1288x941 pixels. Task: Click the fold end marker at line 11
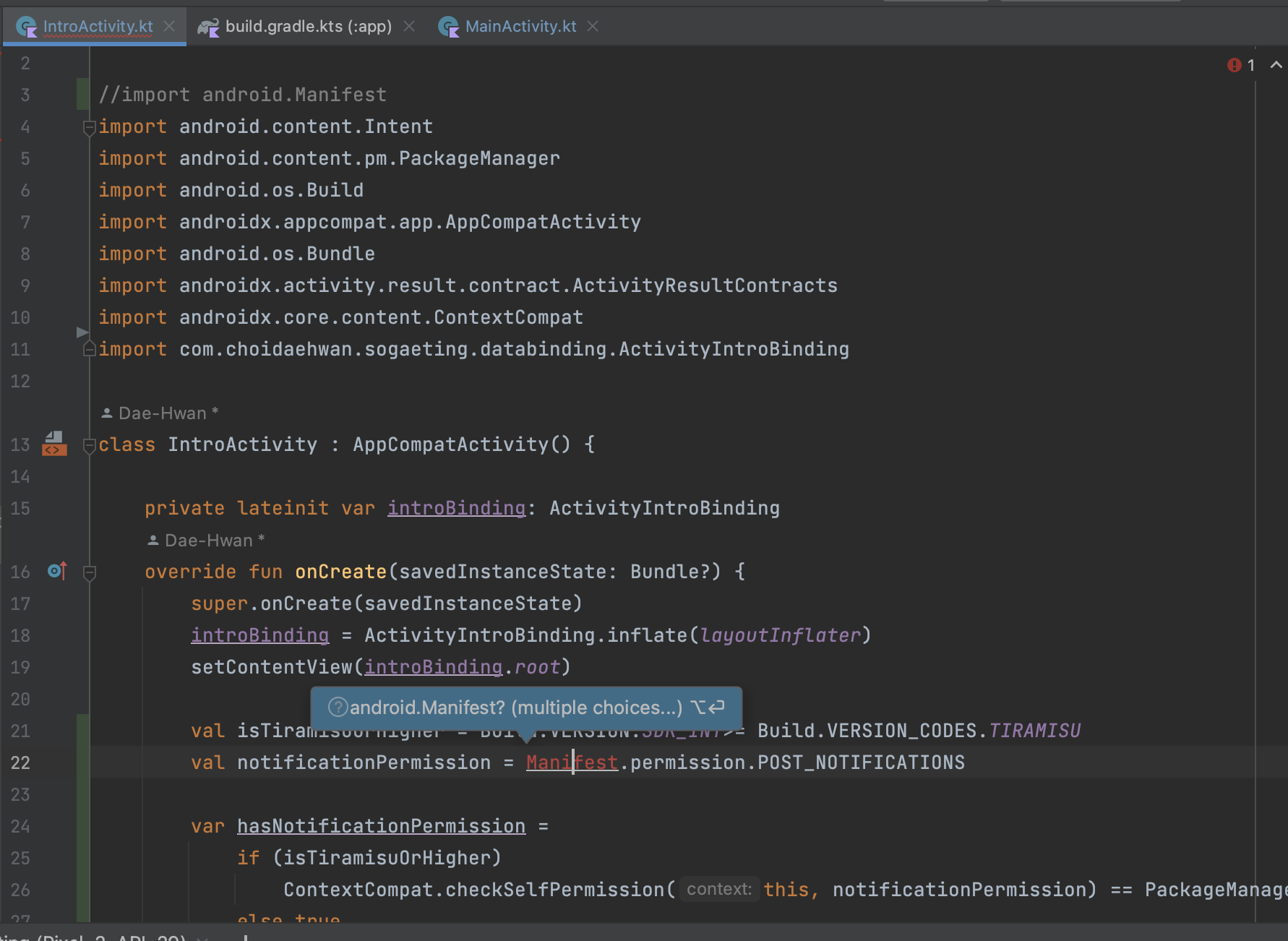click(x=90, y=349)
